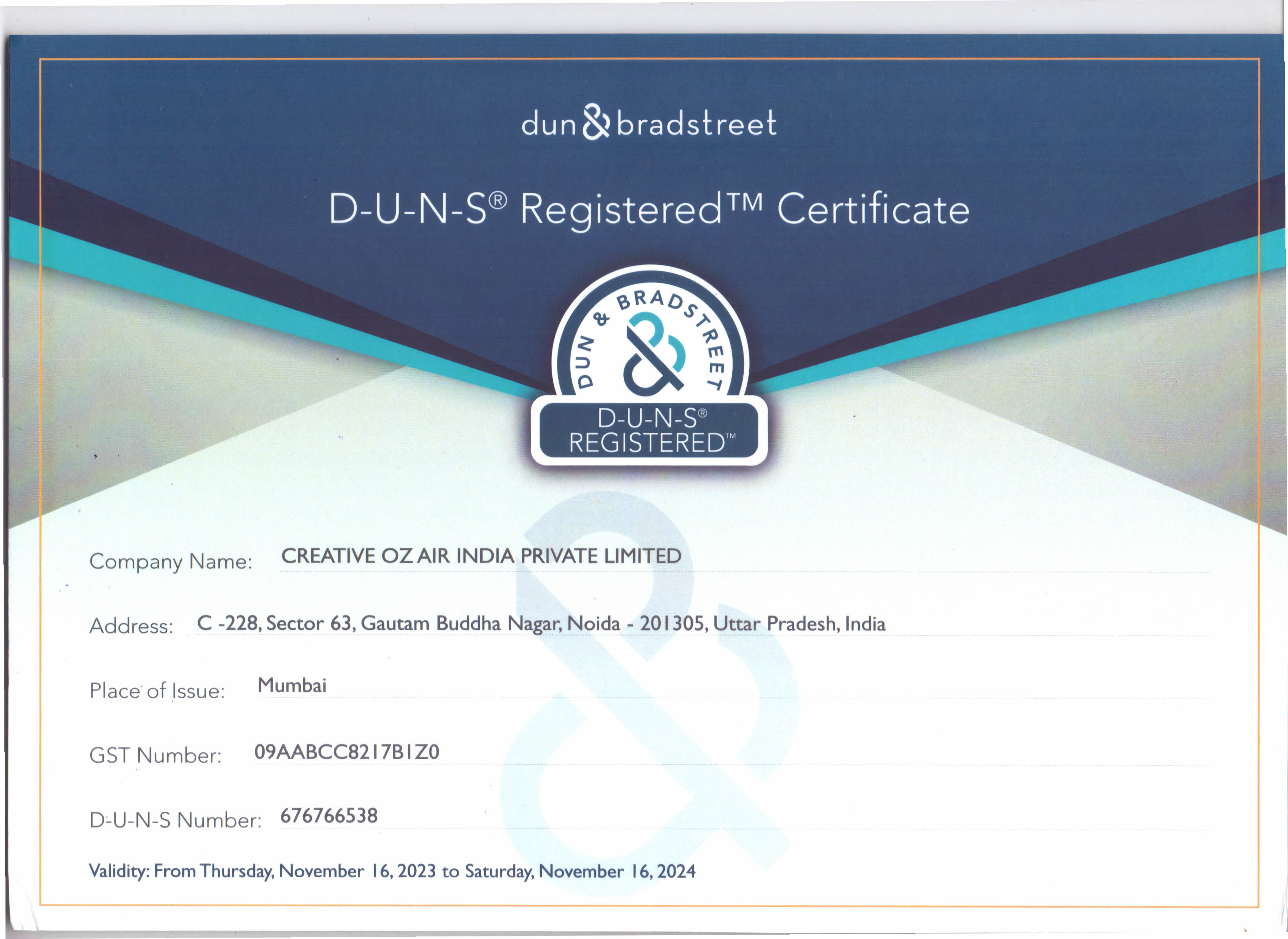Click the Address label
The image size is (1288, 939).
click(x=131, y=626)
